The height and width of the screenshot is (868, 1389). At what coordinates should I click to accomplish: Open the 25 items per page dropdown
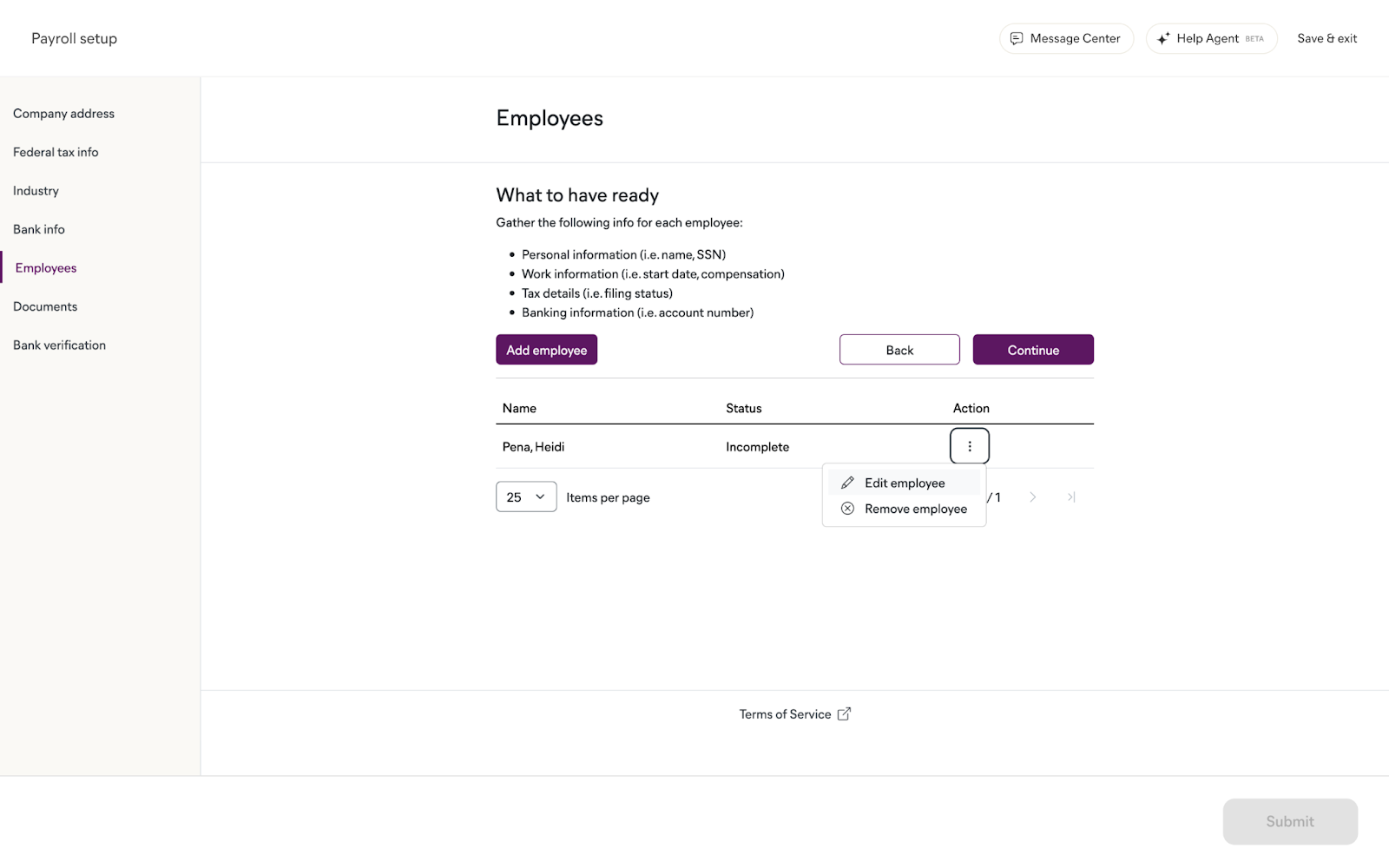coord(526,497)
